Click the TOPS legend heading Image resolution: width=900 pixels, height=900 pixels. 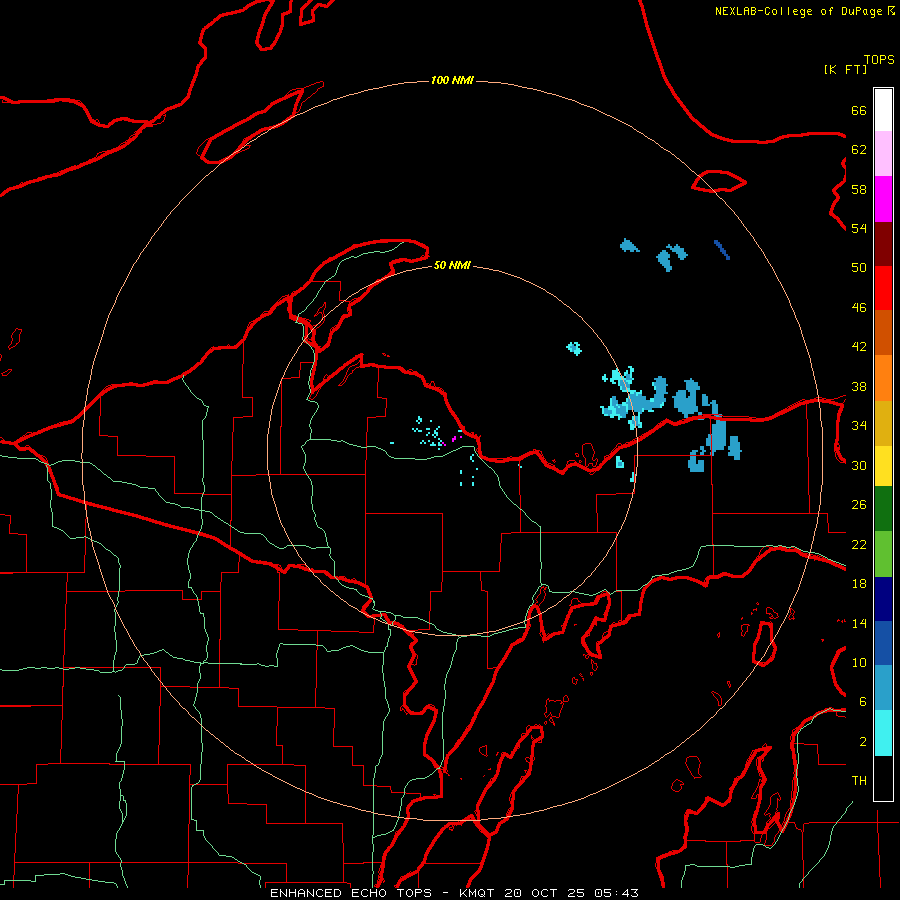(x=879, y=60)
